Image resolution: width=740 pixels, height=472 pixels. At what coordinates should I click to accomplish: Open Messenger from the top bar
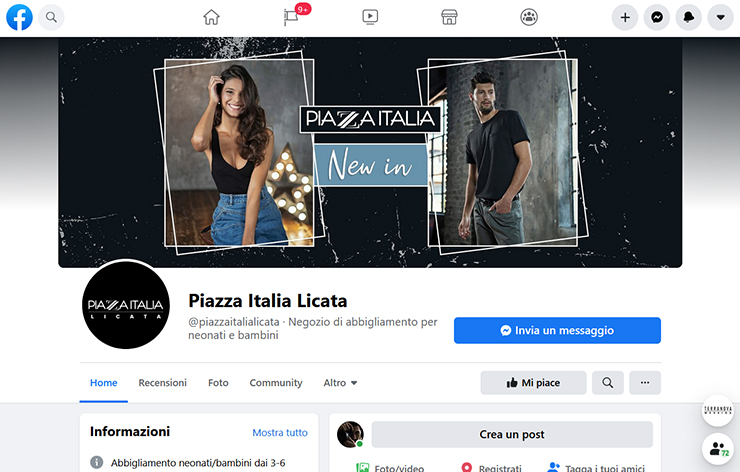(x=657, y=17)
